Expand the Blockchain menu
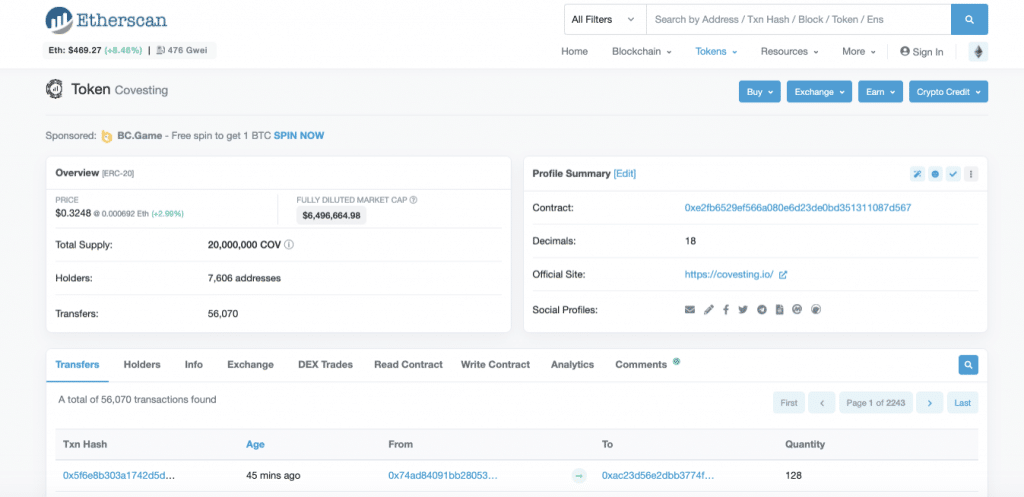The image size is (1024, 497). pos(641,52)
